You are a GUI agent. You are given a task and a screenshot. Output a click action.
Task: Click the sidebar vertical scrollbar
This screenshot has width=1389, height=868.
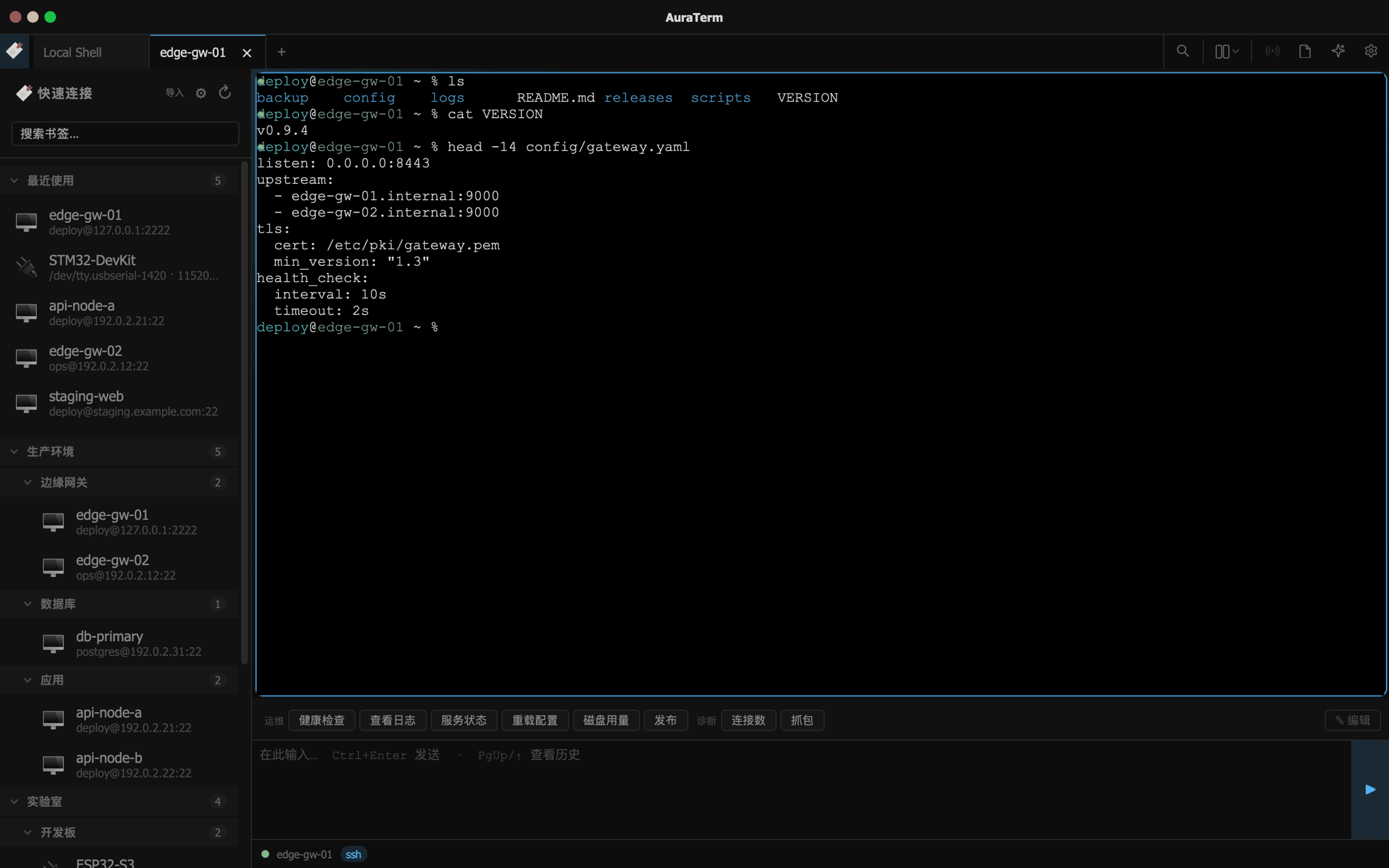click(245, 412)
